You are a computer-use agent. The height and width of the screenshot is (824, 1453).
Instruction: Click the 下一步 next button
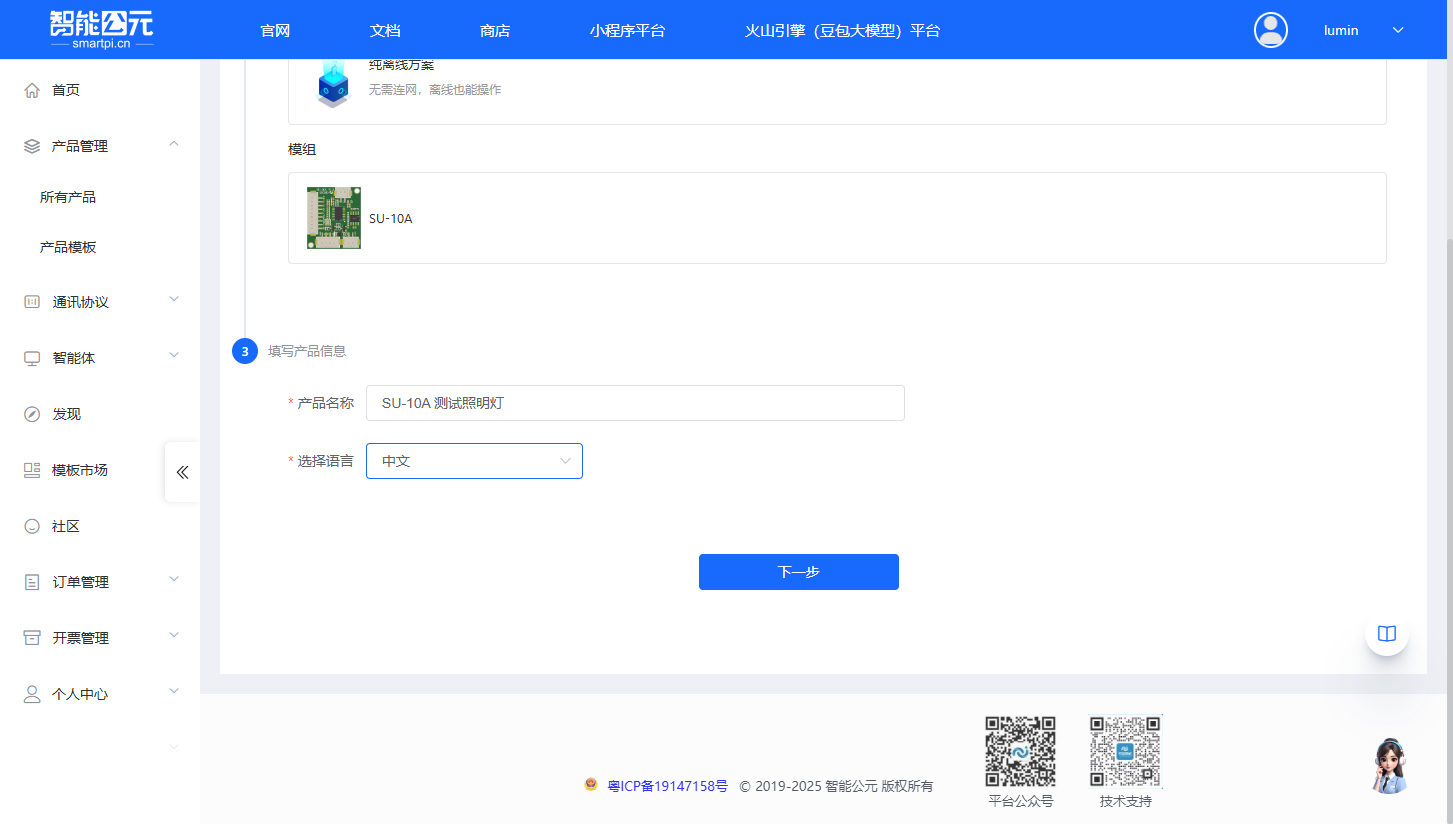click(x=798, y=571)
